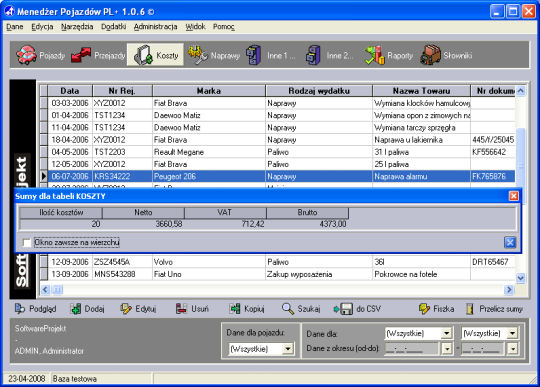Open the Dane menu

tap(14, 27)
